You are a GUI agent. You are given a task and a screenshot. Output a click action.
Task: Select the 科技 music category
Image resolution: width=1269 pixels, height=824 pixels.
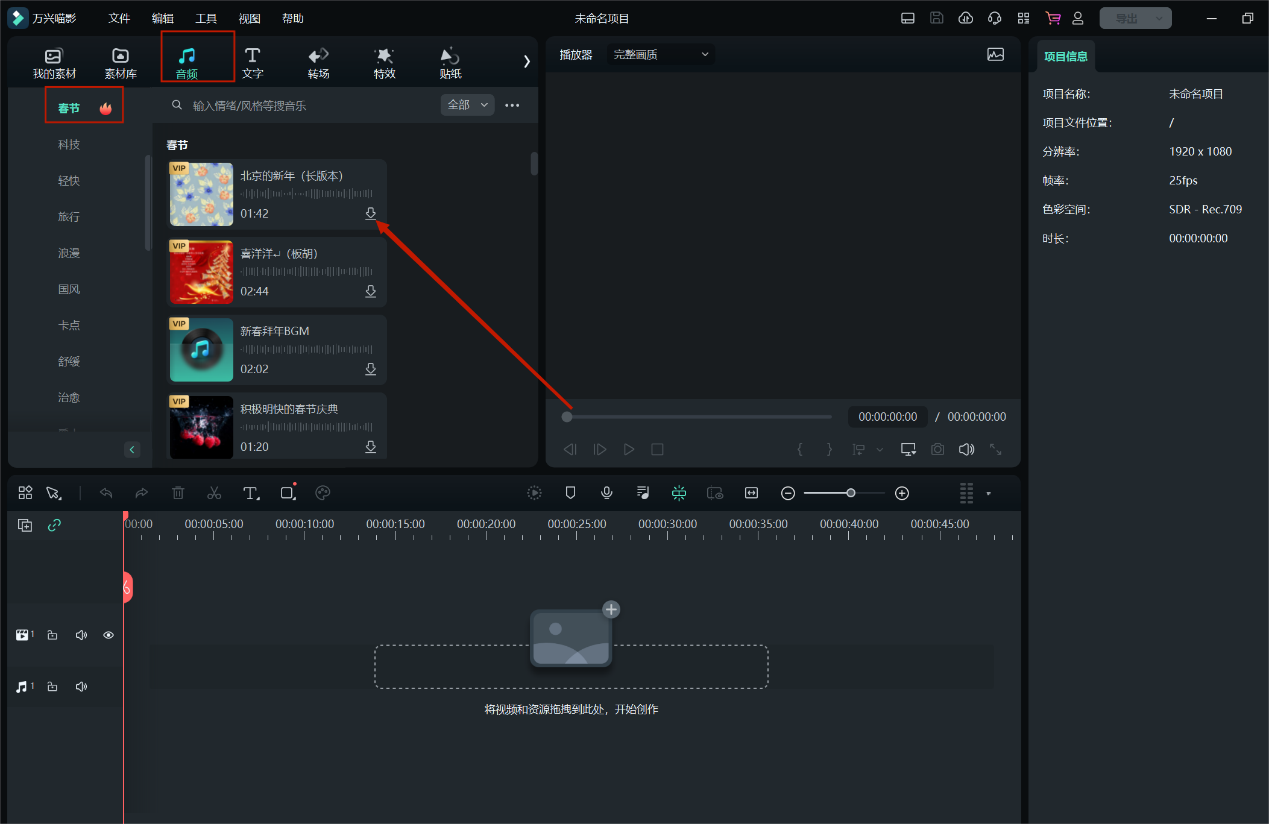(69, 145)
